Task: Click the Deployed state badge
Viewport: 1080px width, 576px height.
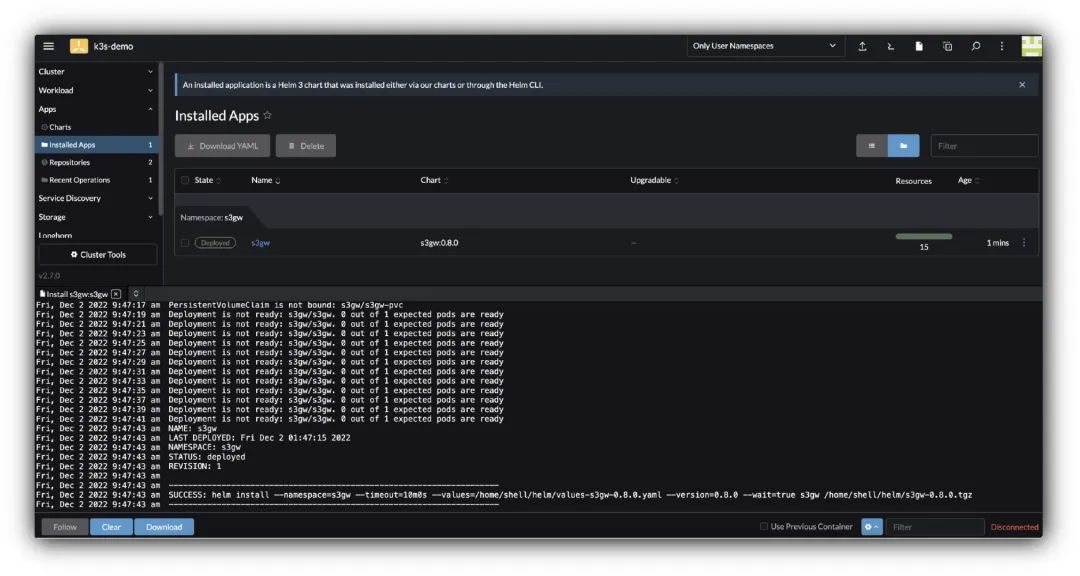Action: pyautogui.click(x=215, y=243)
